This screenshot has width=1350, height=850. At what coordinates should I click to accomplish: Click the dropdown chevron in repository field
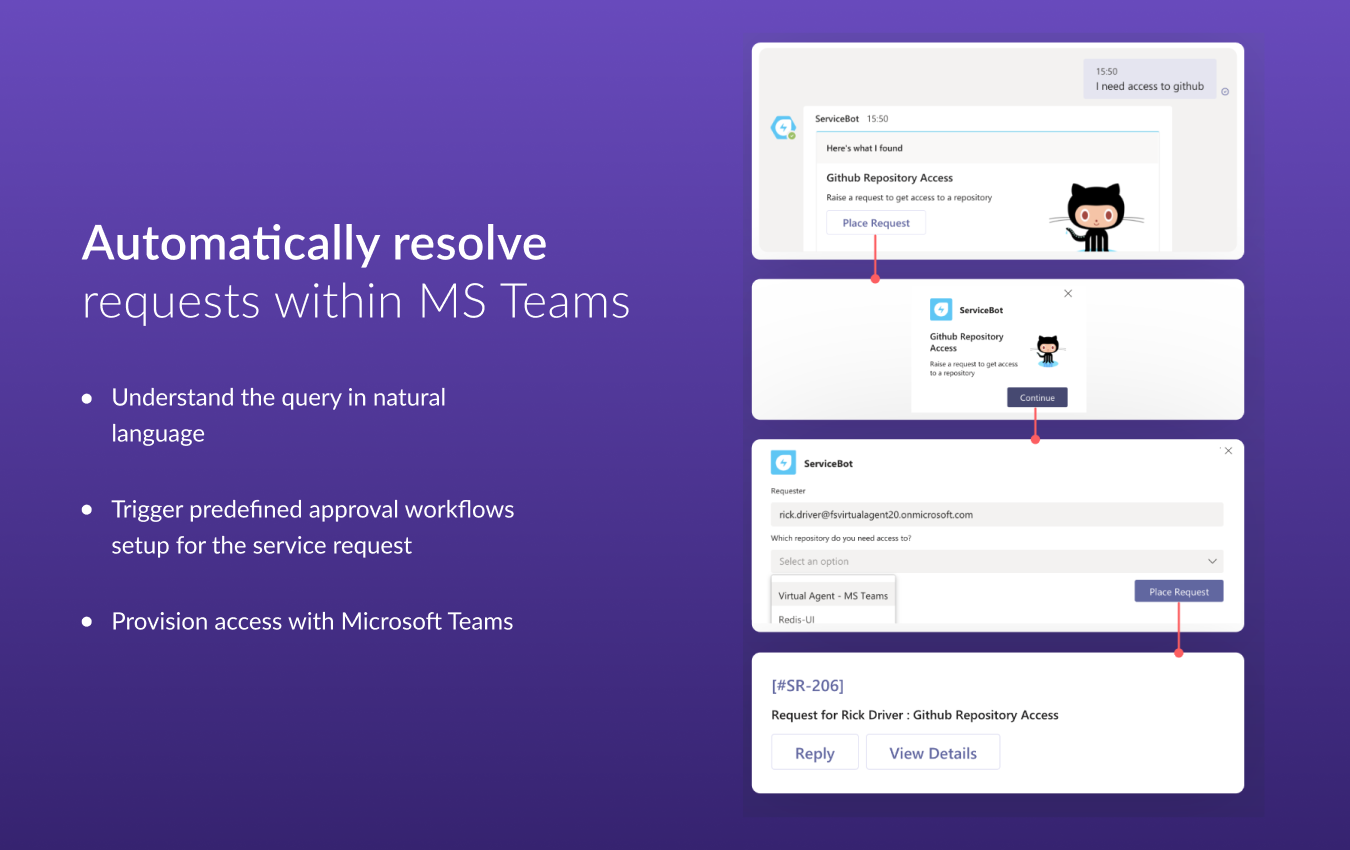(x=1212, y=561)
